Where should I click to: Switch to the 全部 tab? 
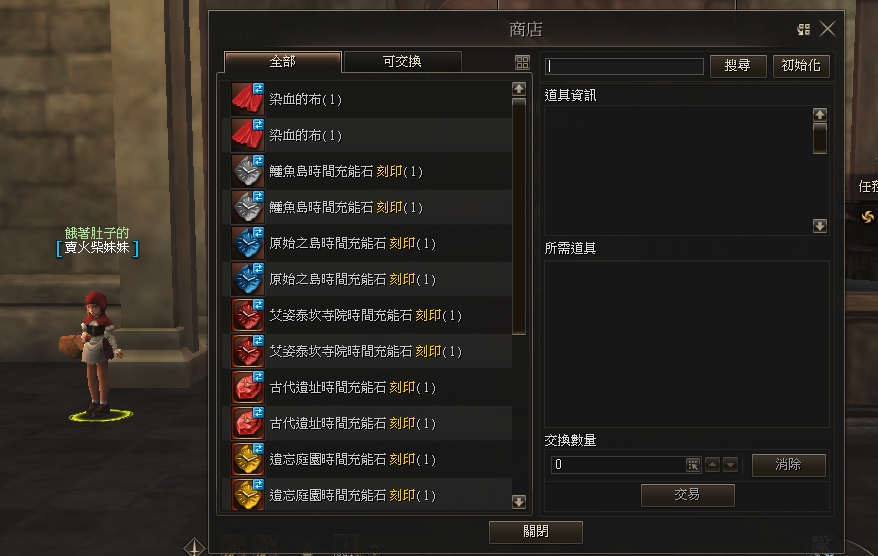click(282, 62)
